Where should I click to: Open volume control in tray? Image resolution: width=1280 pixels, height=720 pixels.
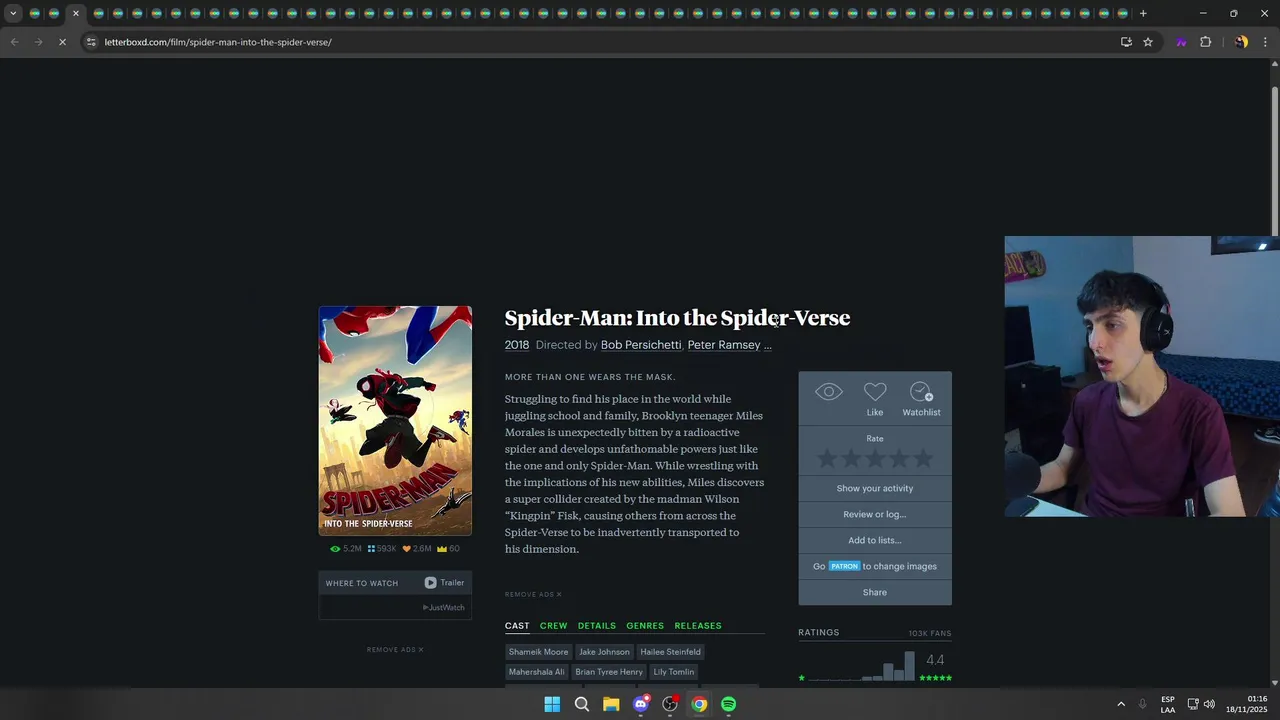(x=1209, y=704)
